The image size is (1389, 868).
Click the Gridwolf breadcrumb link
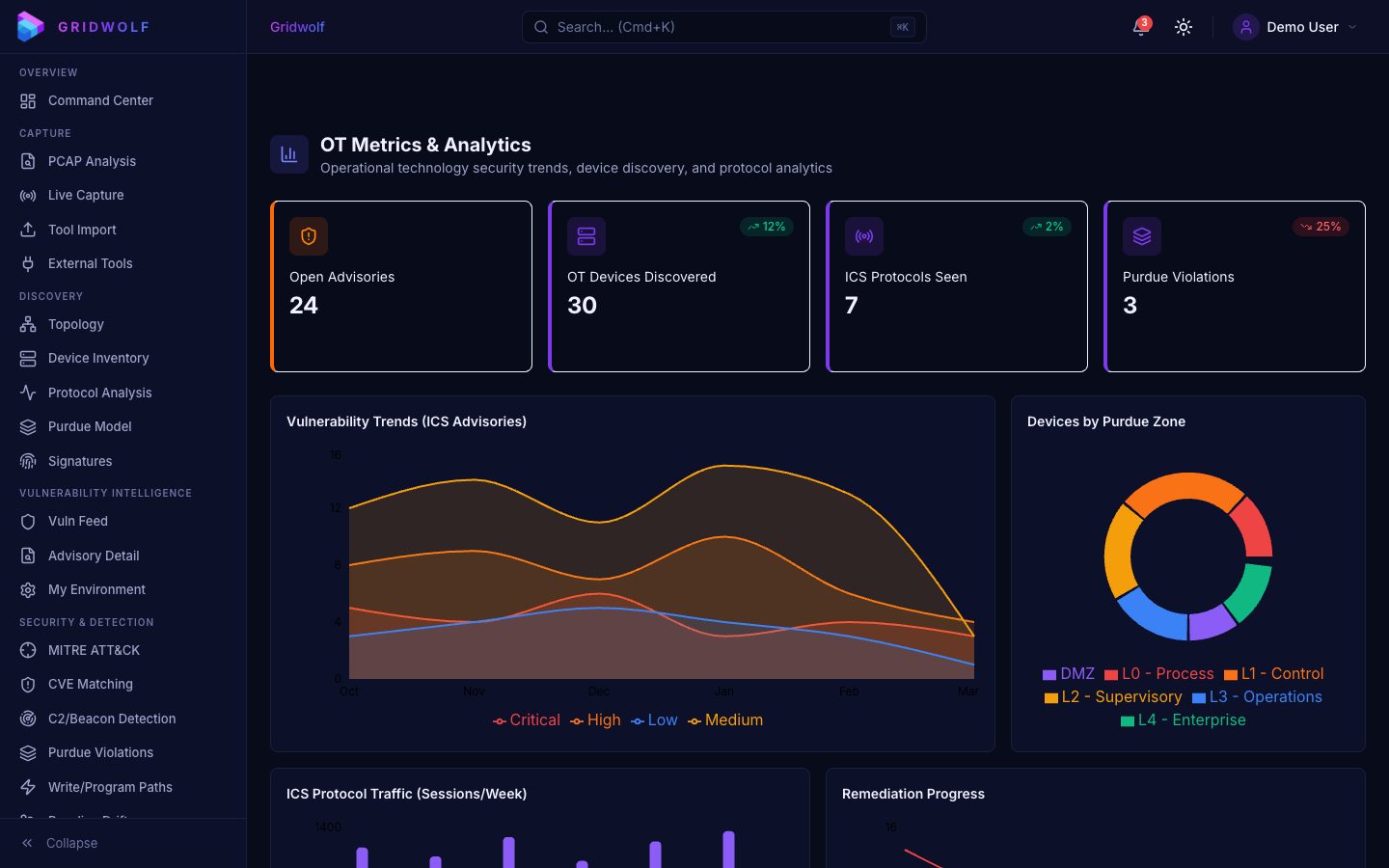coord(297,27)
